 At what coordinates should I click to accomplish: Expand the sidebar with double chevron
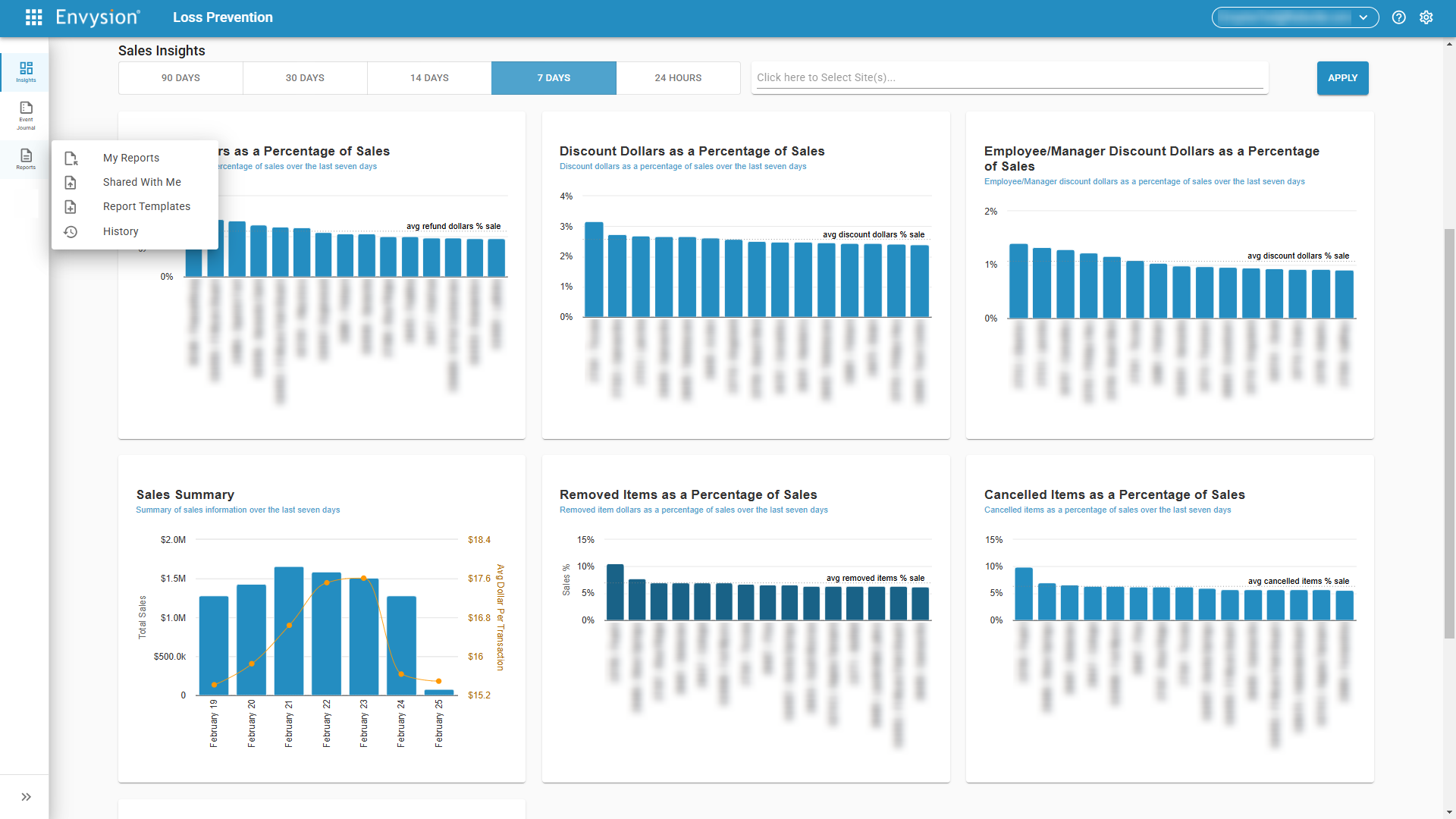26,797
